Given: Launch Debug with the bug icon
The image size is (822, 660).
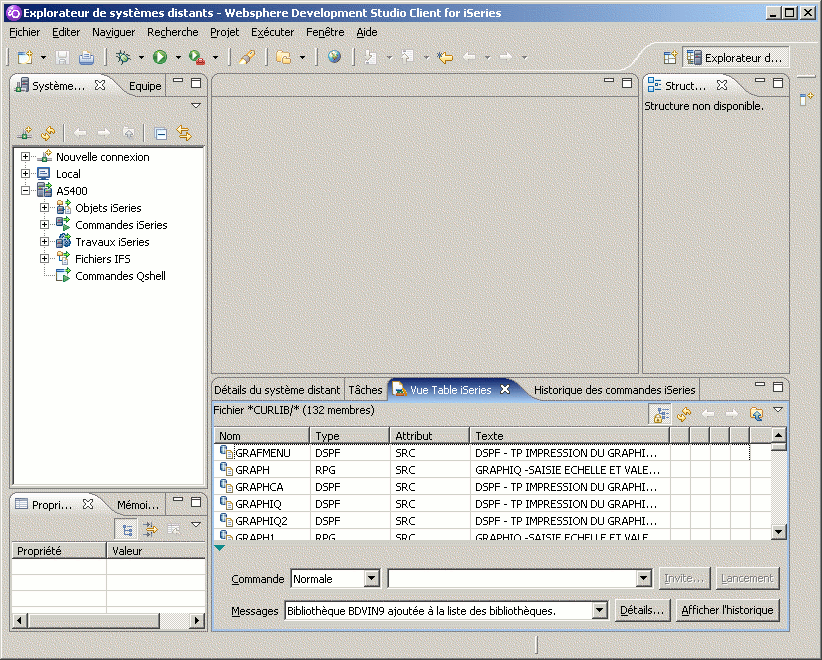Looking at the screenshot, I should [123, 57].
